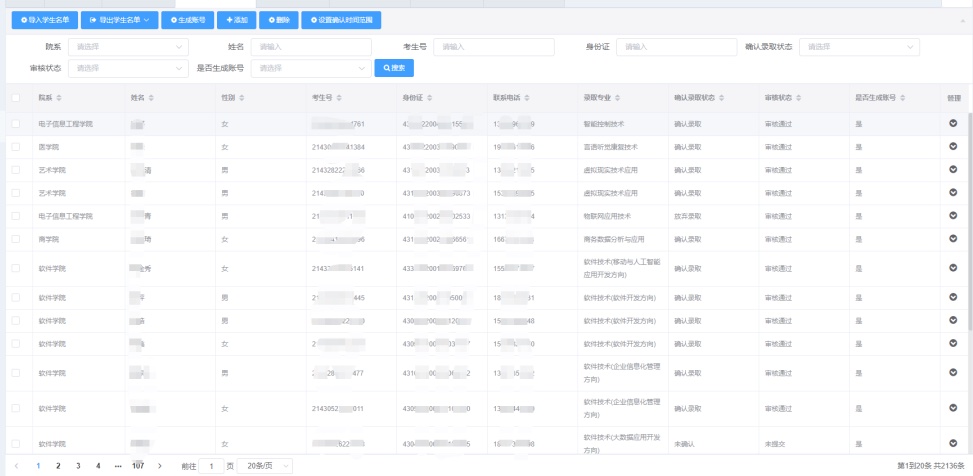
Task: Open the 确认录取状态 filter dropdown
Action: pos(860,47)
